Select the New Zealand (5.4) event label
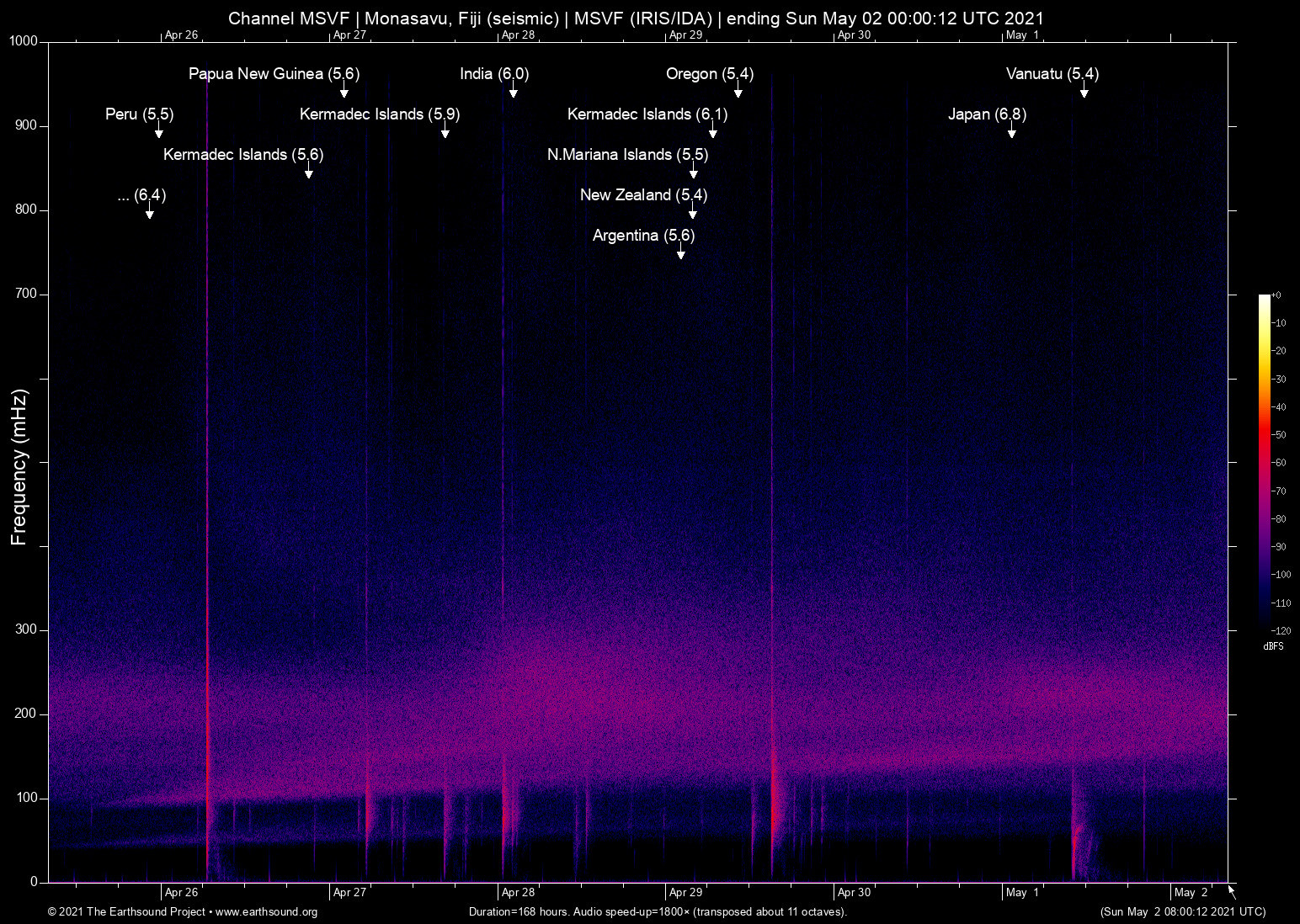Screen dimensions: 1300x924 point(643,195)
